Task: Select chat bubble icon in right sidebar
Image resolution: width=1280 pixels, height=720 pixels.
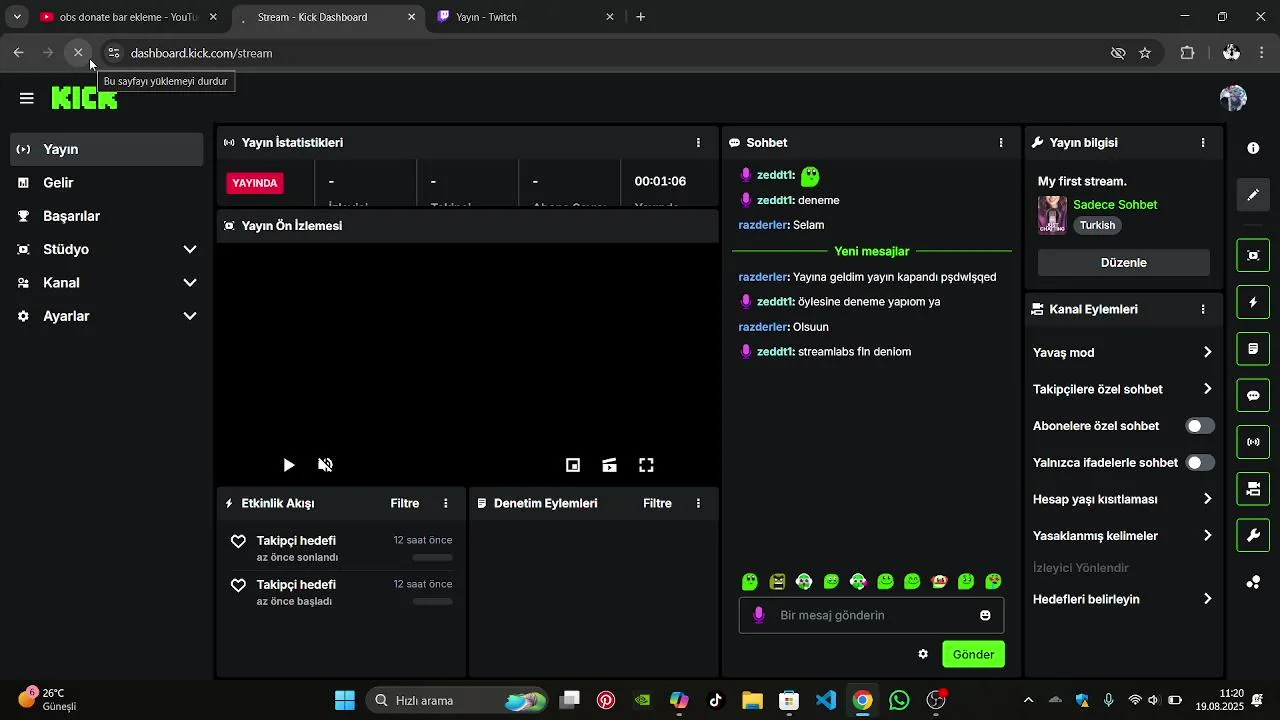Action: 1253,396
